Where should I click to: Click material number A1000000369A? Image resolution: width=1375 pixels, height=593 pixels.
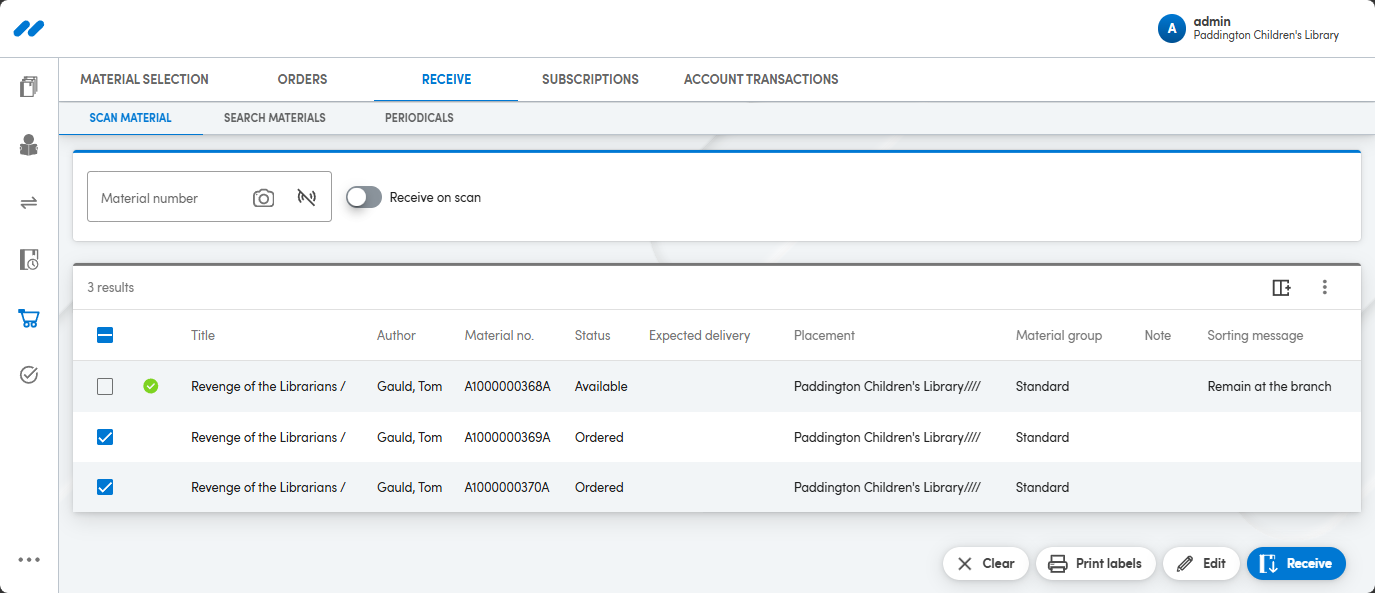click(508, 437)
